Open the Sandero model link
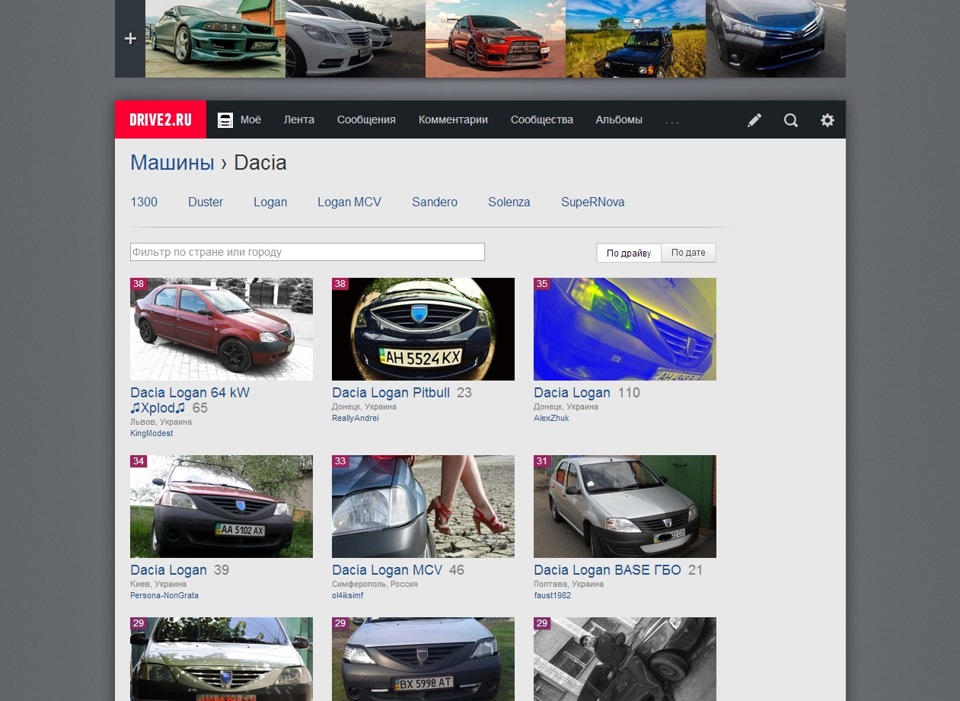The width and height of the screenshot is (960, 701). point(434,202)
